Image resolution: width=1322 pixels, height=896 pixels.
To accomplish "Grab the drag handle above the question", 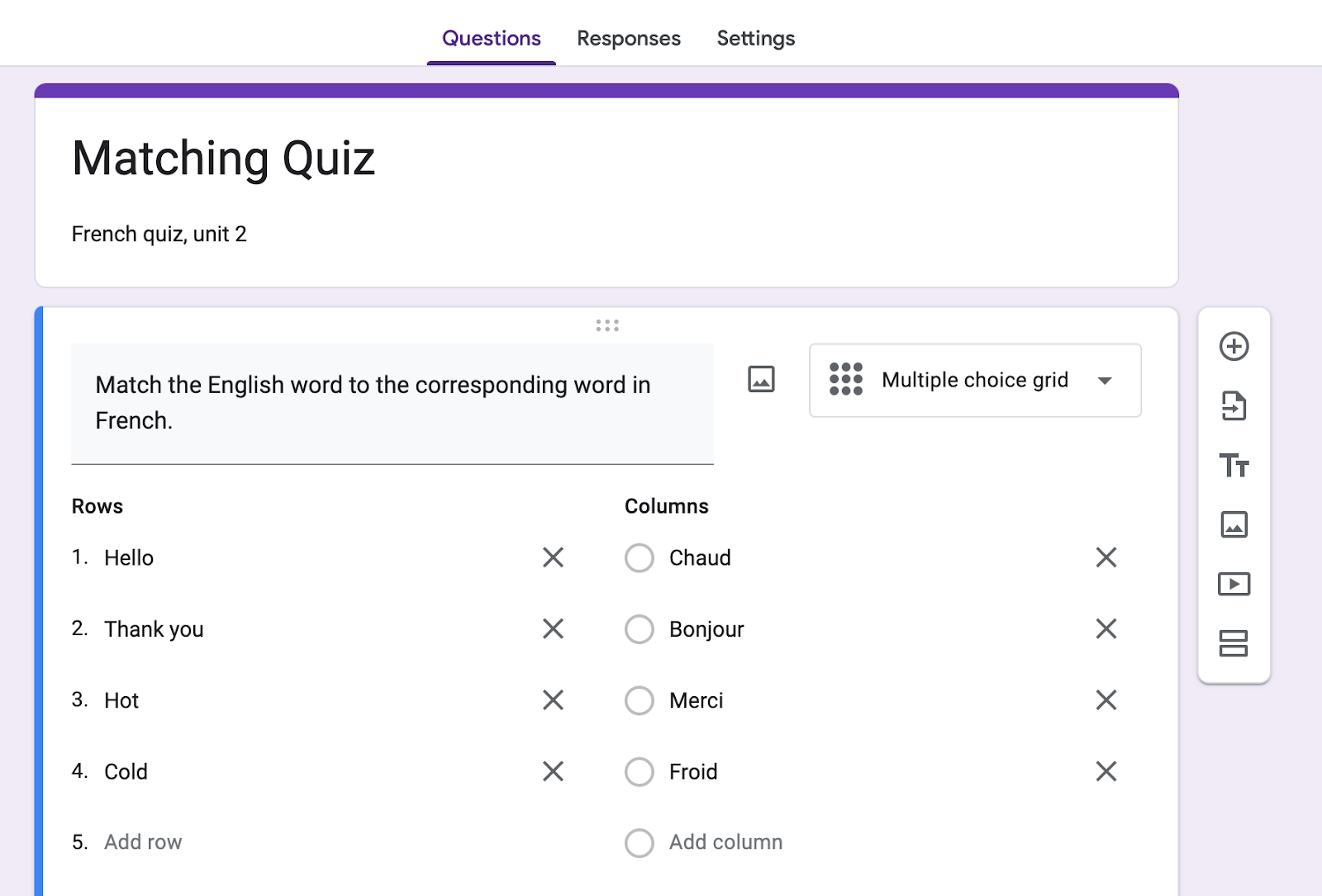I will [607, 325].
